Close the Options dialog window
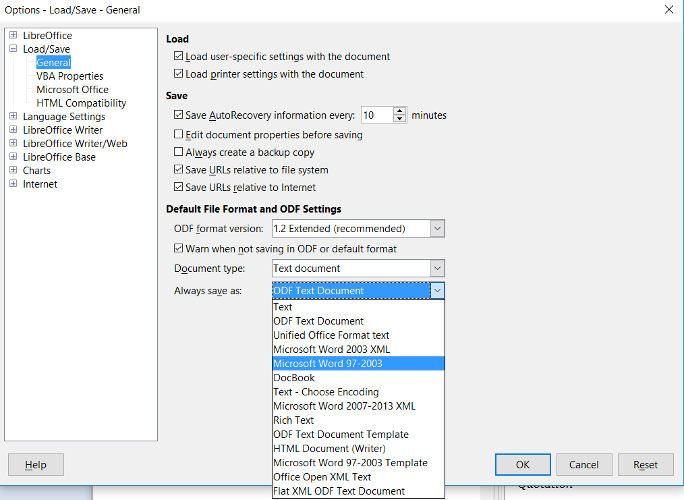The height and width of the screenshot is (500, 684). pos(669,10)
